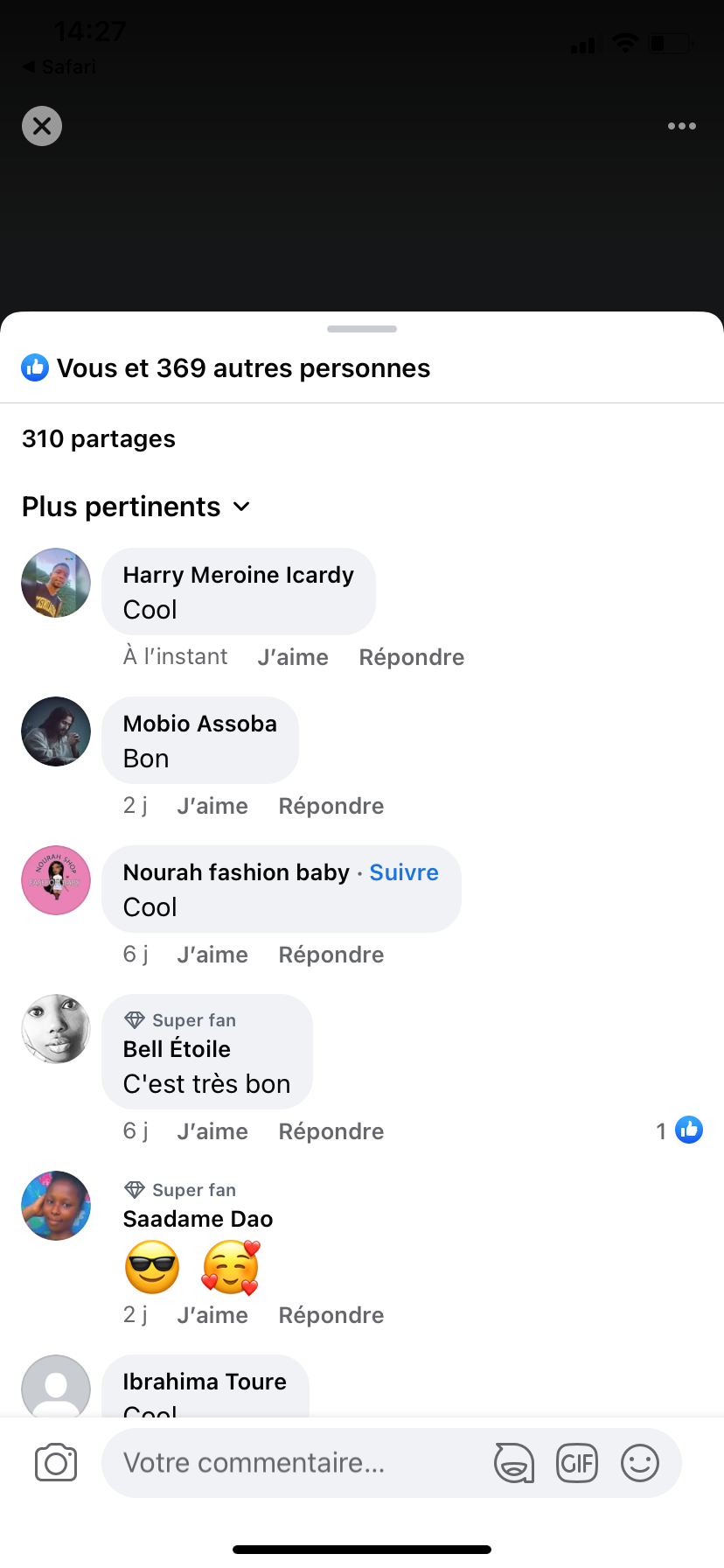
Task: View the 310 partages list
Action: [x=99, y=438]
